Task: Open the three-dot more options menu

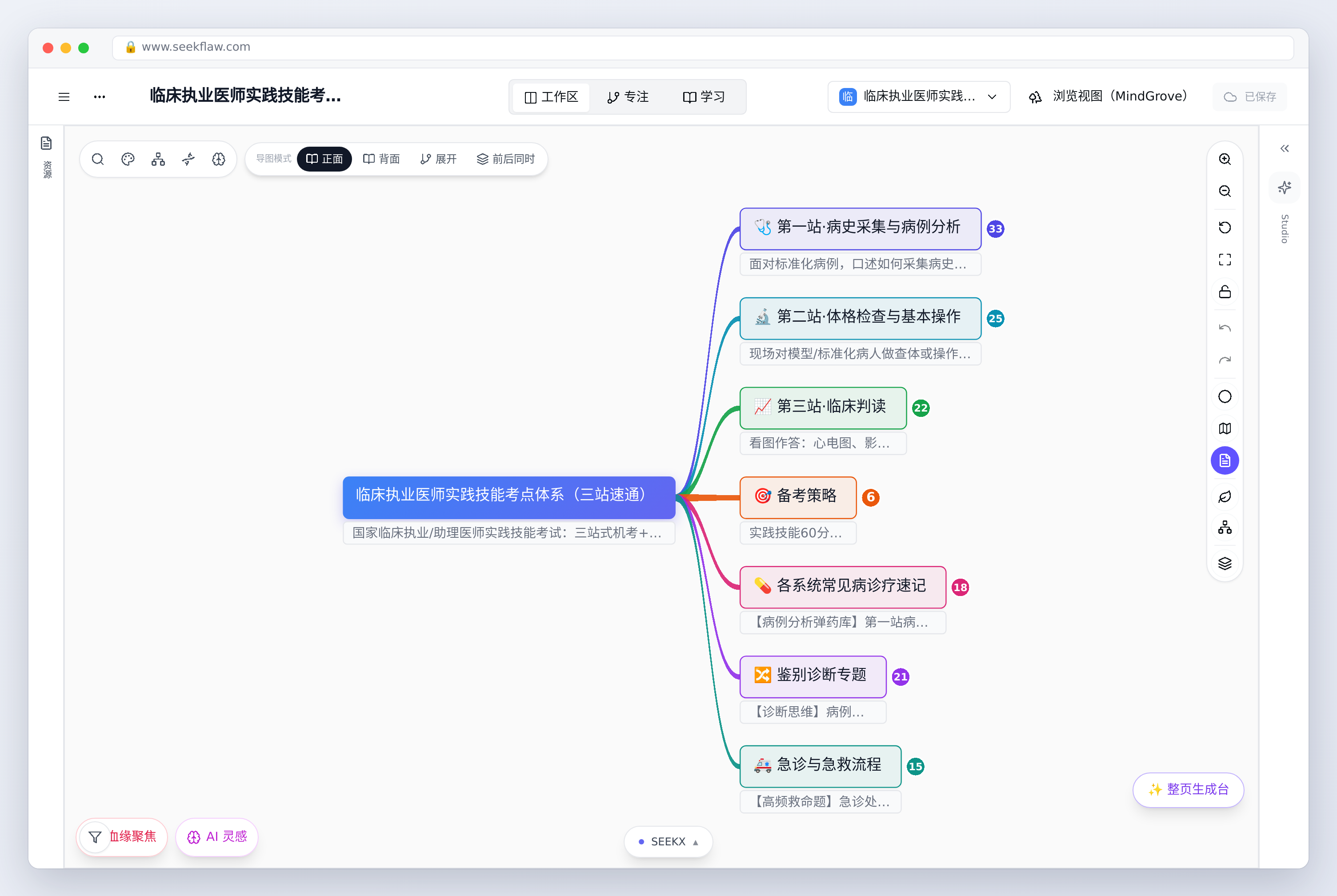Action: pyautogui.click(x=100, y=96)
